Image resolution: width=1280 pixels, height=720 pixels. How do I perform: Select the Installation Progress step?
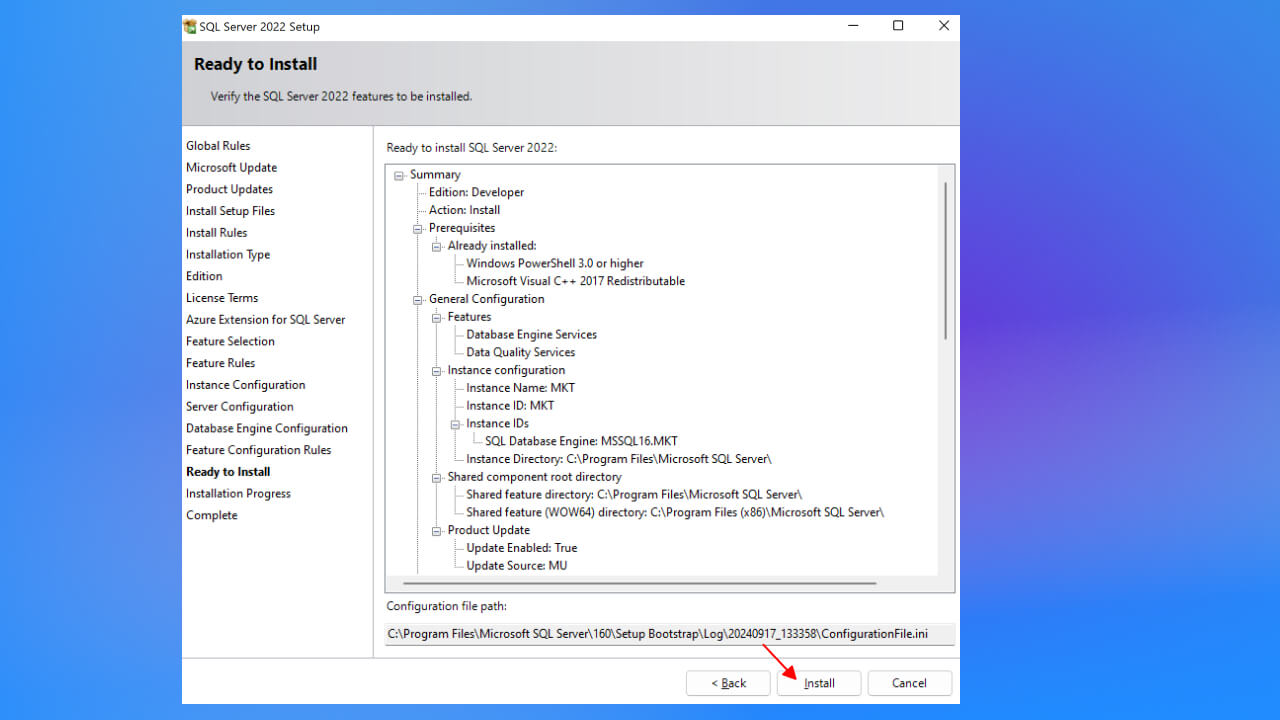(238, 494)
